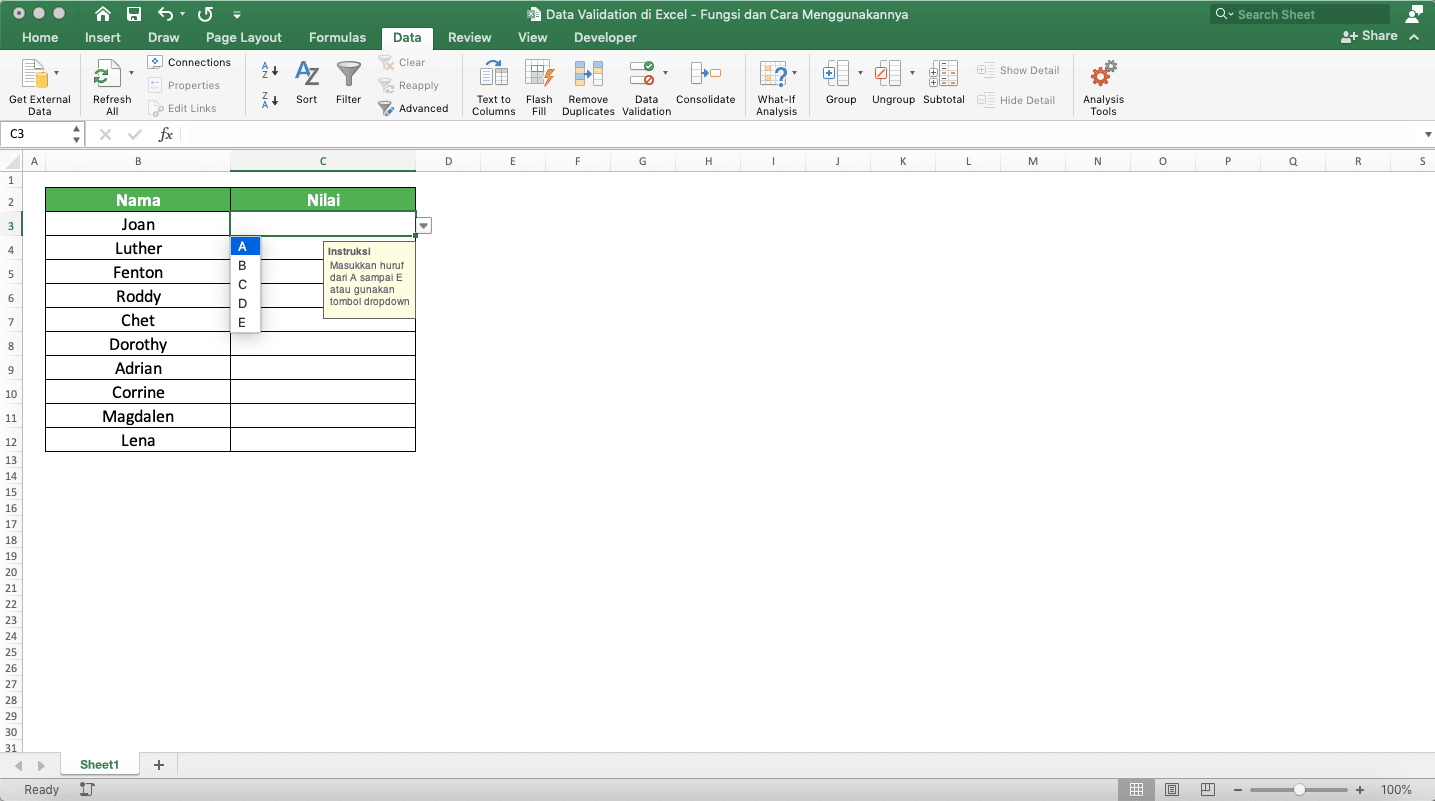Image resolution: width=1435 pixels, height=801 pixels.
Task: Open the Home ribbon tab
Action: (40, 37)
